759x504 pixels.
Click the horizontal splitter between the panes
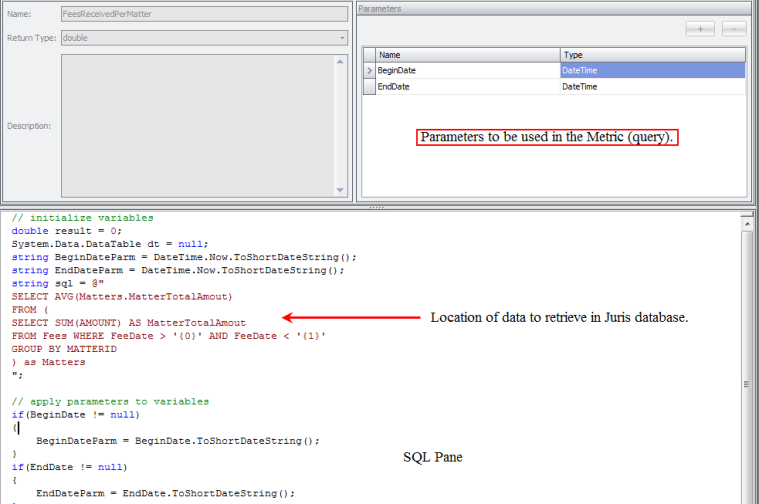click(378, 206)
